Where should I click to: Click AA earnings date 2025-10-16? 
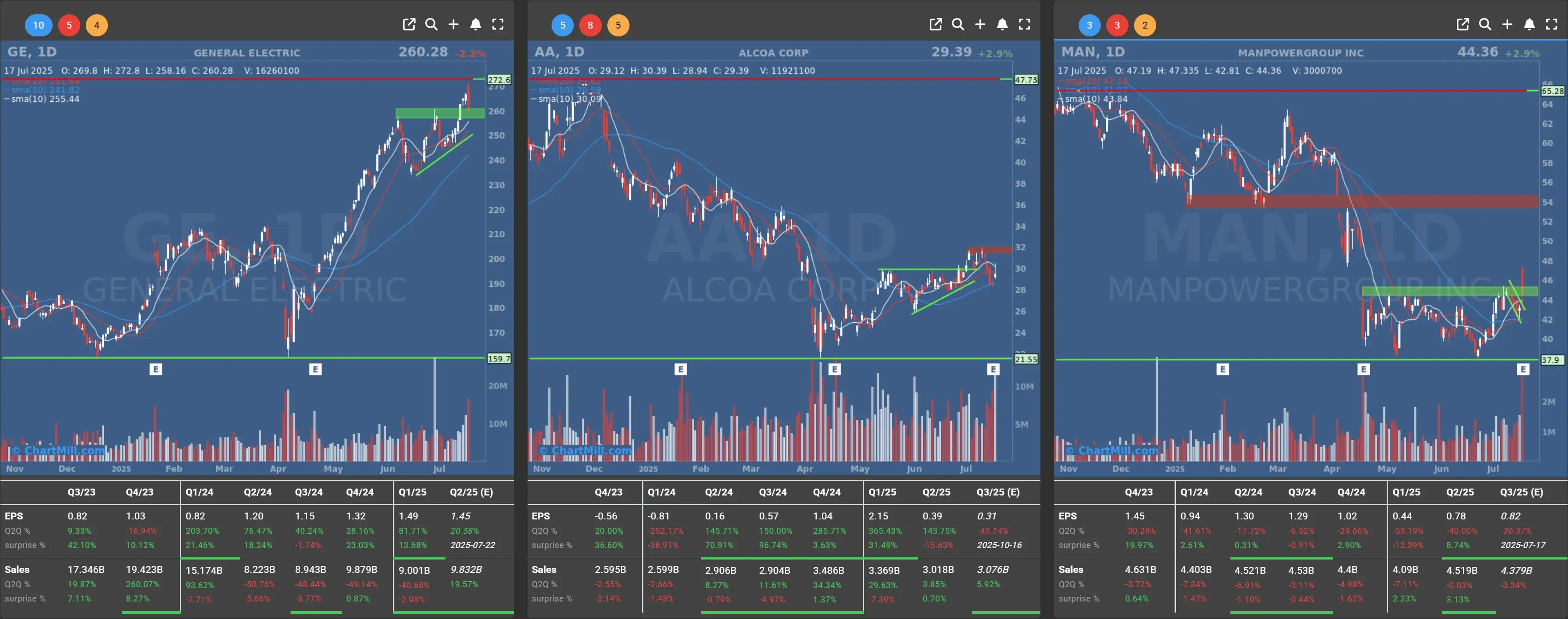tap(999, 545)
